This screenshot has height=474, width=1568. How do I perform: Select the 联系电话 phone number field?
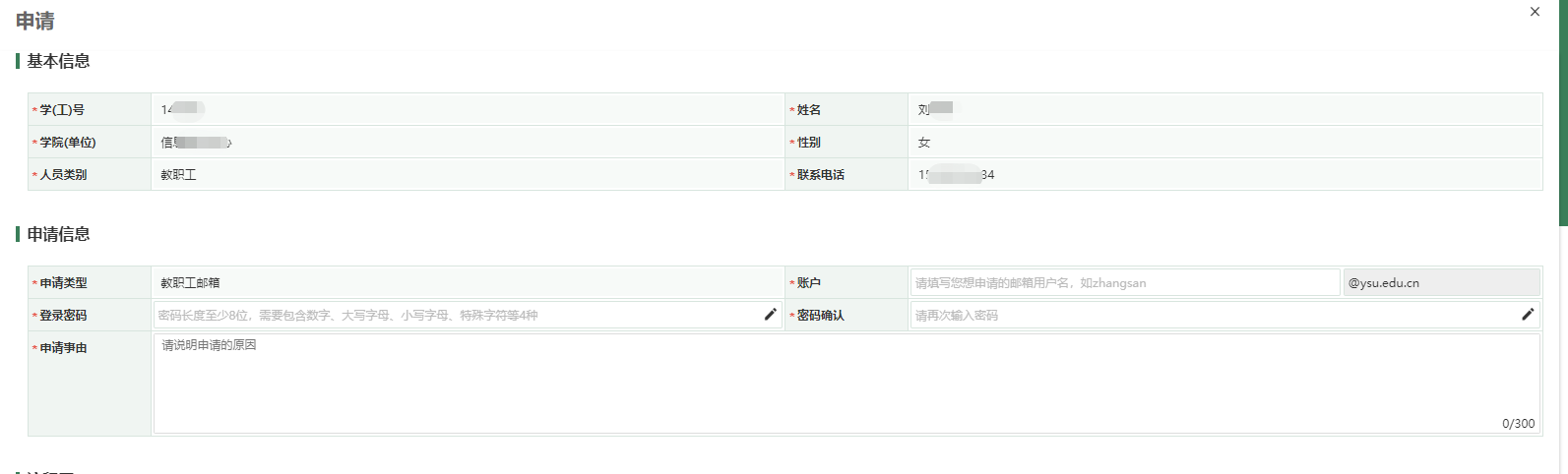pyautogui.click(x=1224, y=175)
